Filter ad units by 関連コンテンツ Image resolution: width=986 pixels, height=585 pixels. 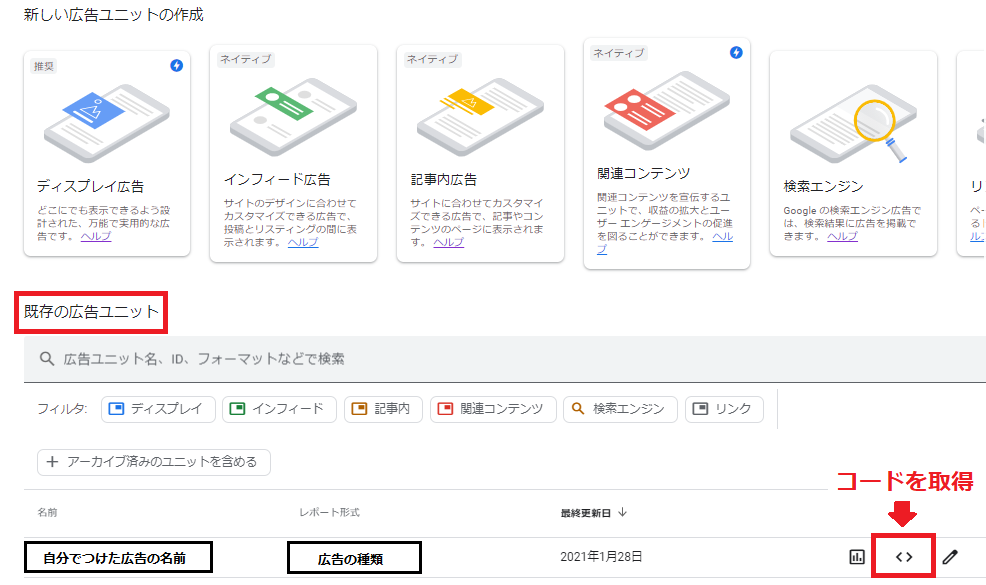pyautogui.click(x=493, y=409)
